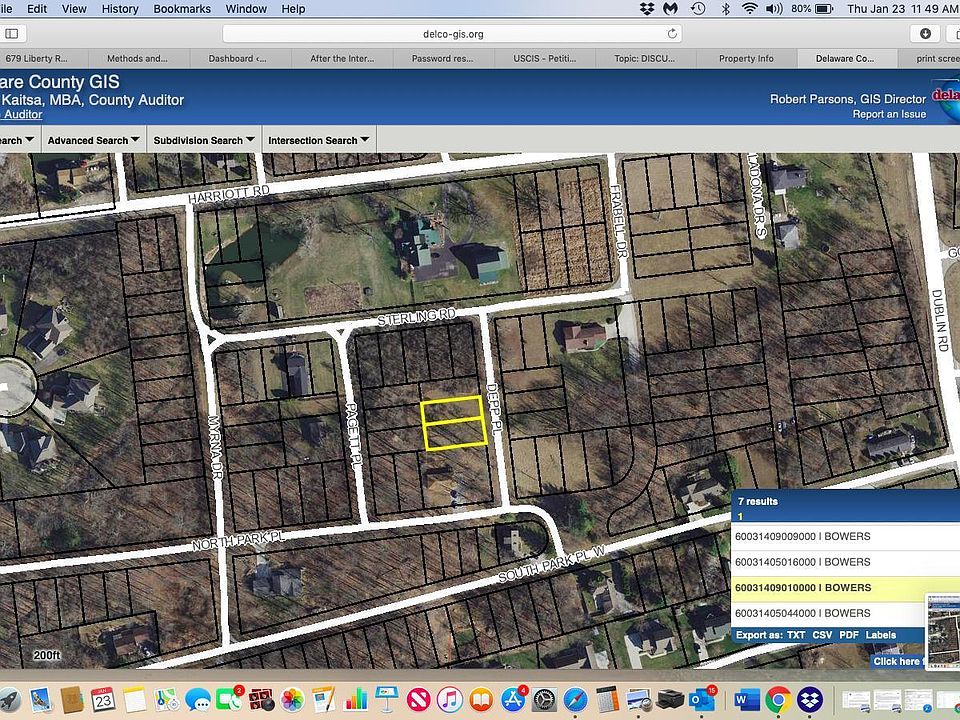Screen dimensions: 960x720
Task: Select result 60031405016000 BOWERS
Action: pyautogui.click(x=846, y=562)
